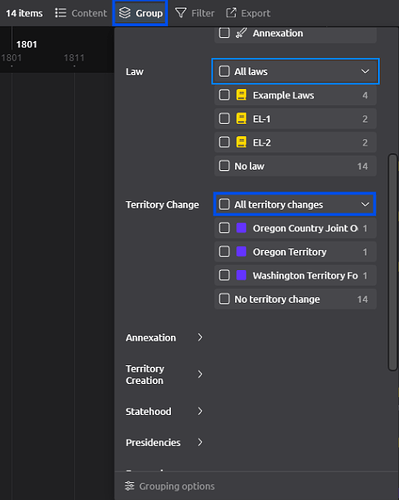Click the Oregon Territory purple swatch

241,252
